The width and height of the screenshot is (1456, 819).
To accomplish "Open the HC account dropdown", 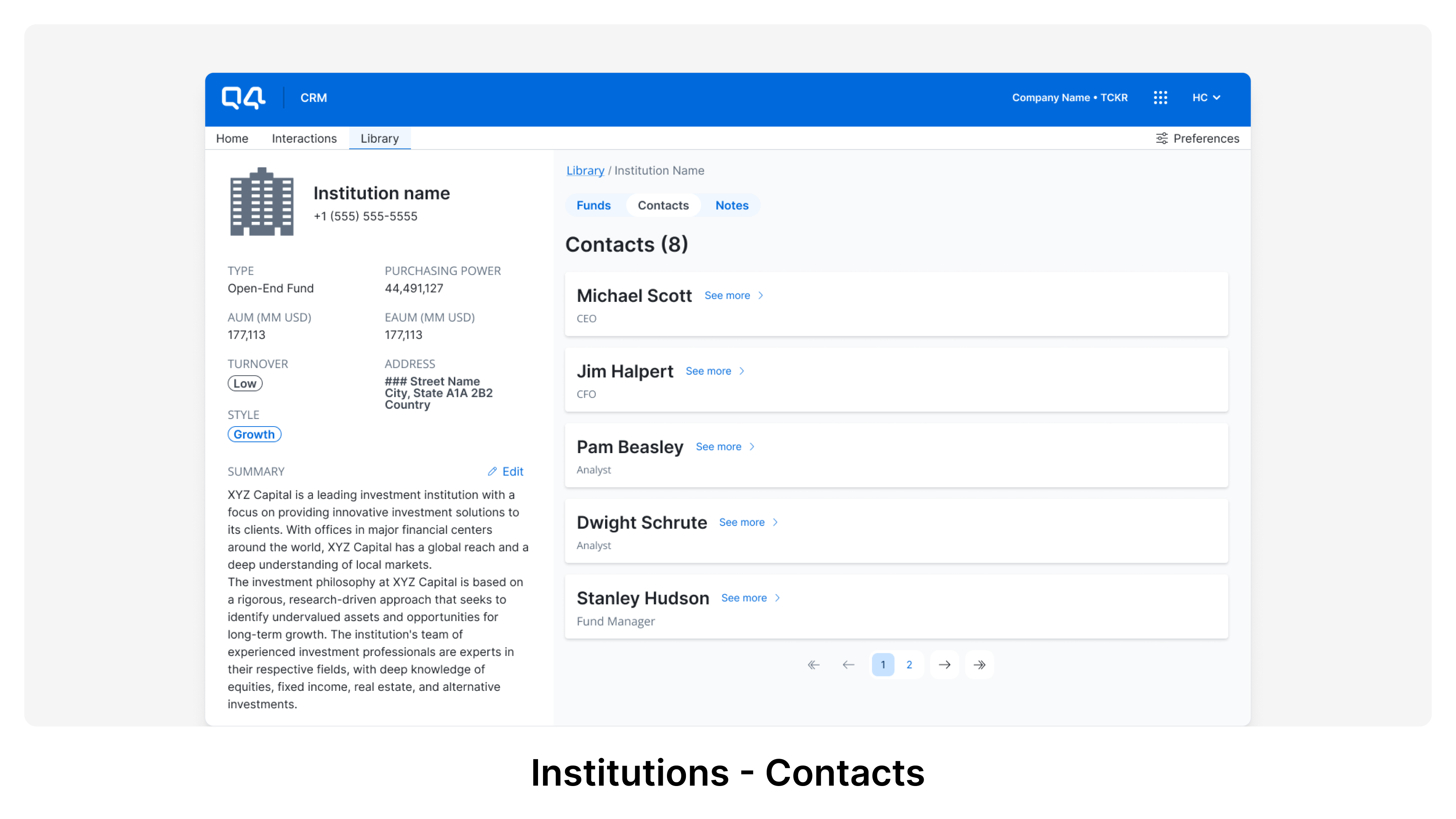I will point(1206,97).
